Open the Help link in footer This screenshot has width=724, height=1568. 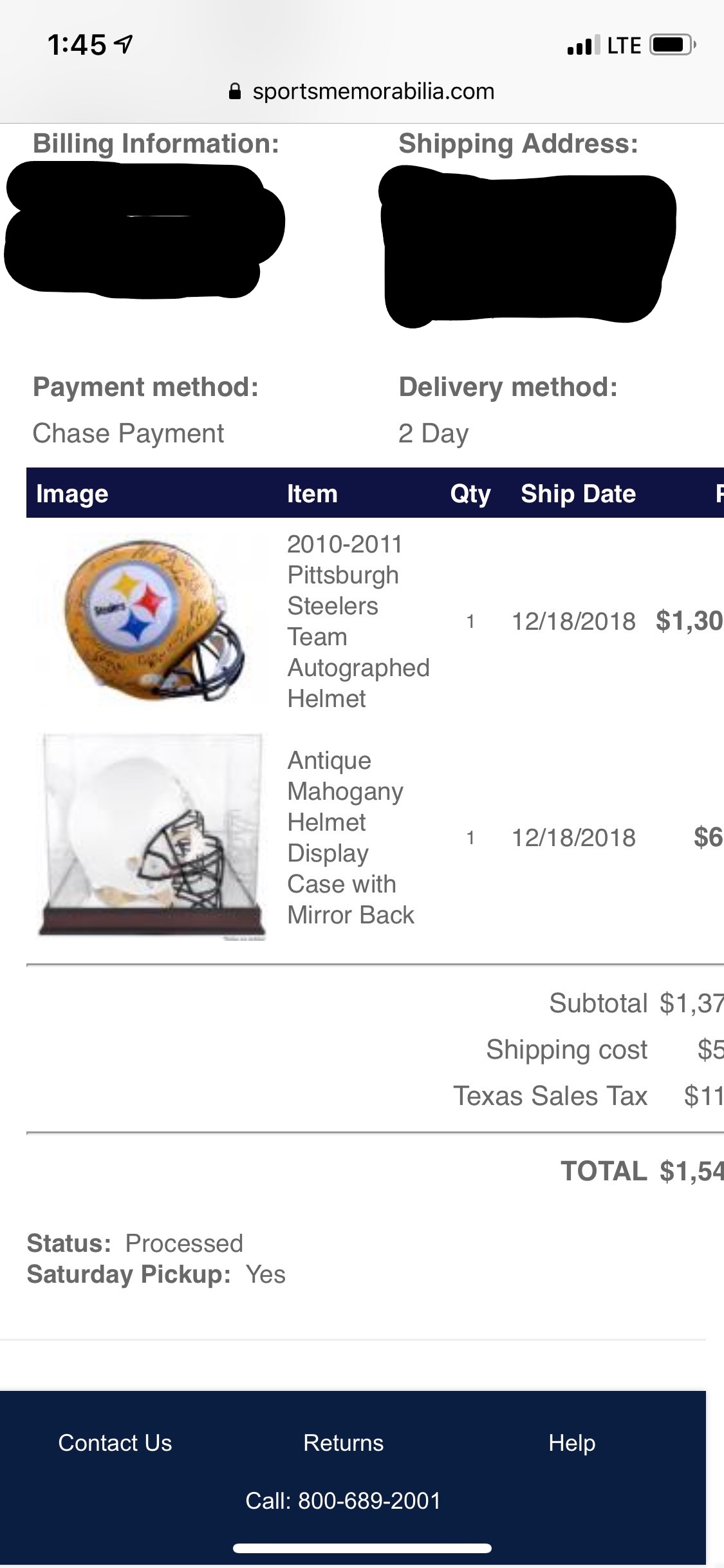(x=571, y=1443)
